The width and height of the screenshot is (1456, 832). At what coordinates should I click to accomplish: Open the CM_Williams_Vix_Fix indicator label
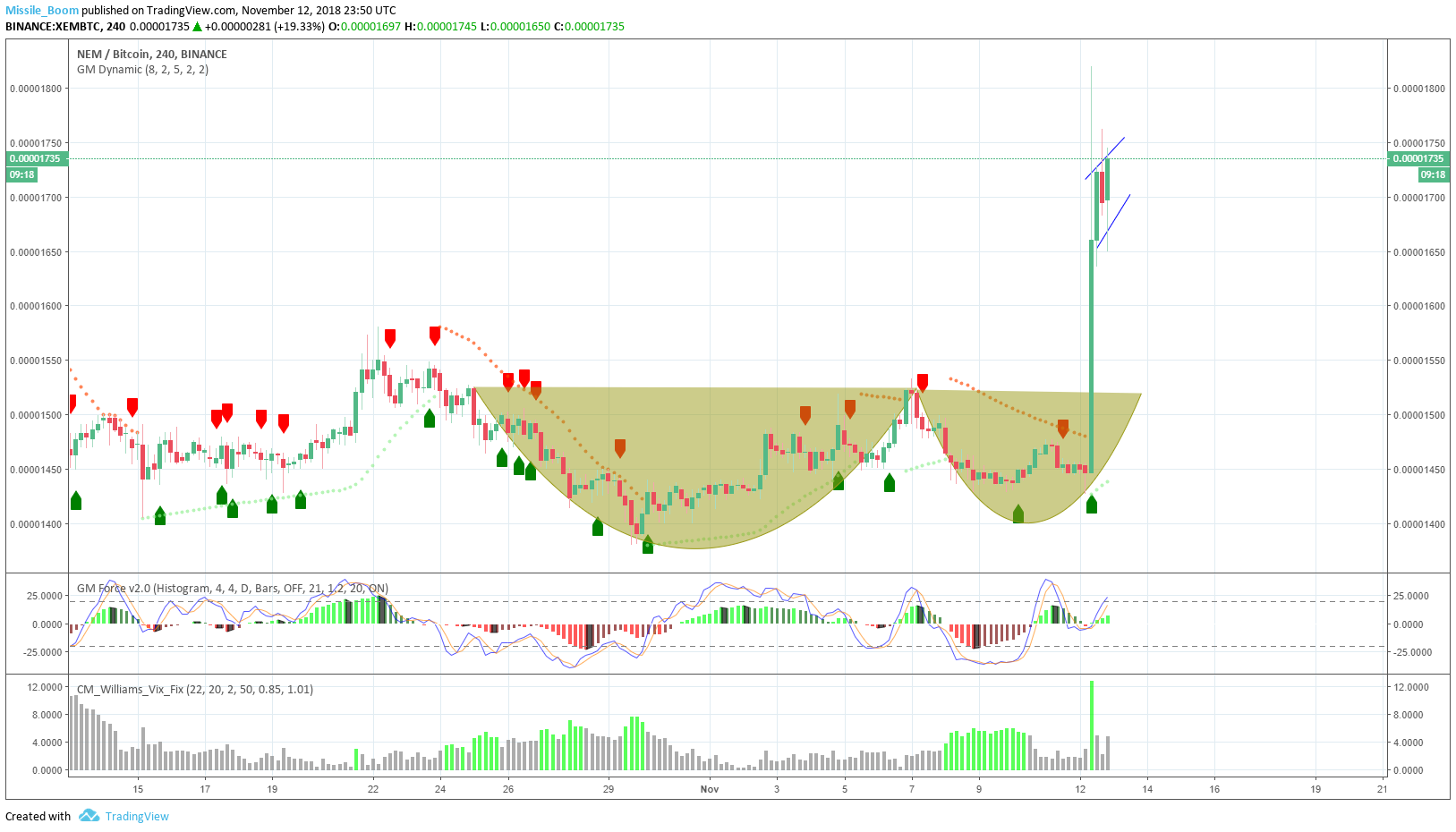point(195,690)
